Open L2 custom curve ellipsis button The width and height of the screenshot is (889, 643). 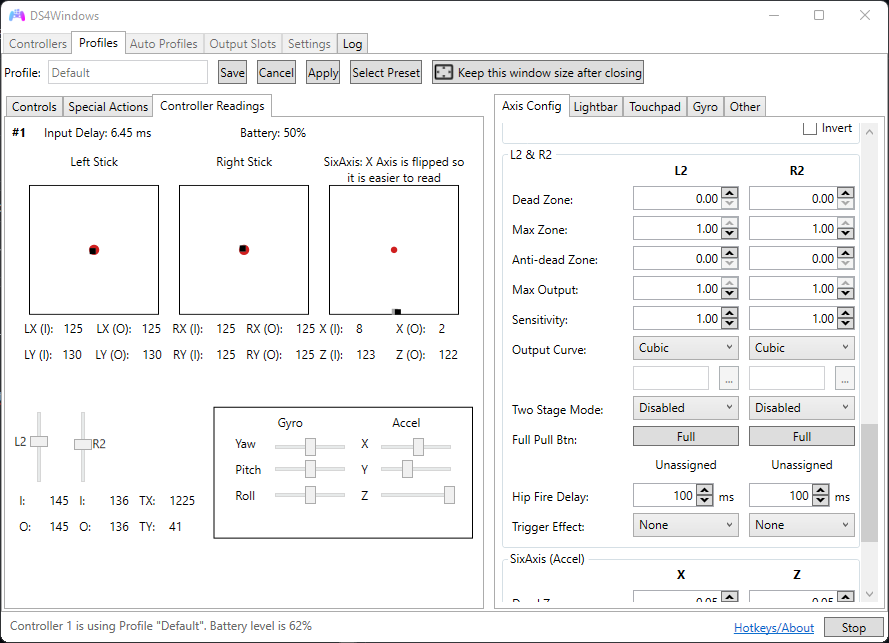point(729,378)
